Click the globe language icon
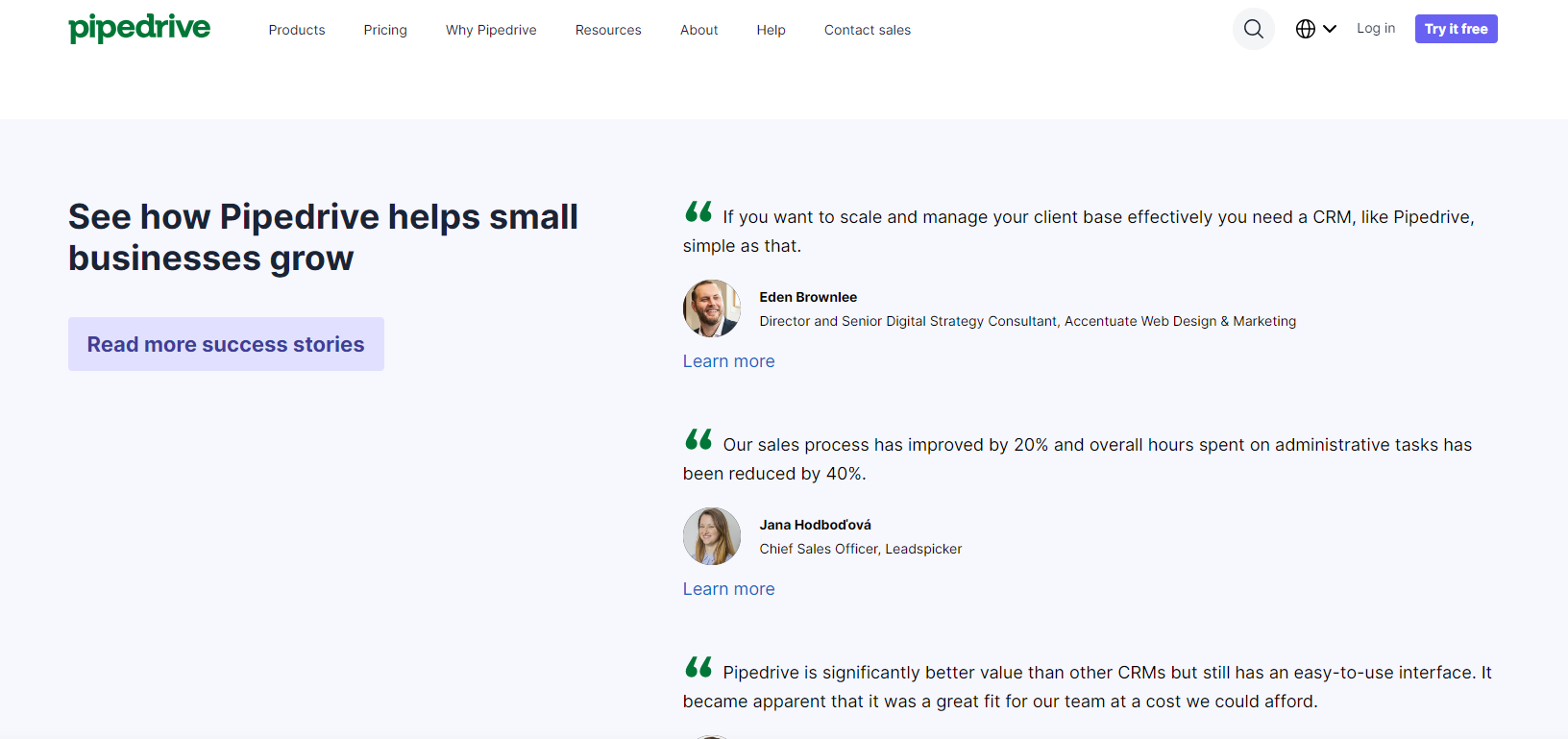 (1305, 29)
